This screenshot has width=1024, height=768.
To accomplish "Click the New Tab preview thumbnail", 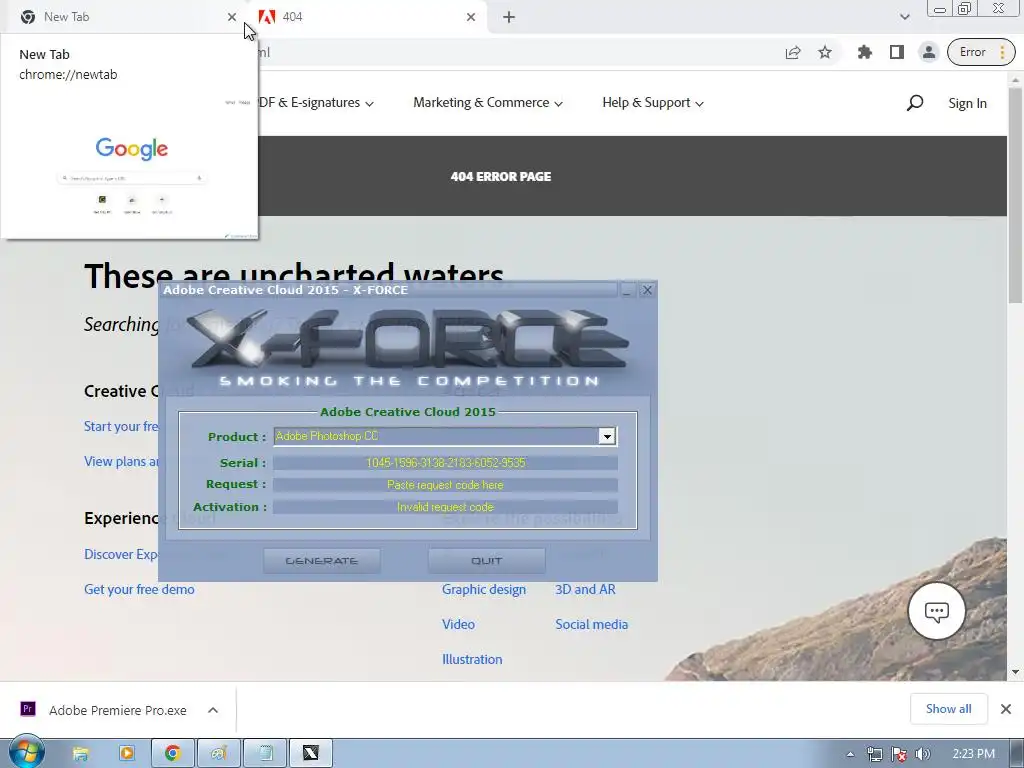I will [x=131, y=166].
